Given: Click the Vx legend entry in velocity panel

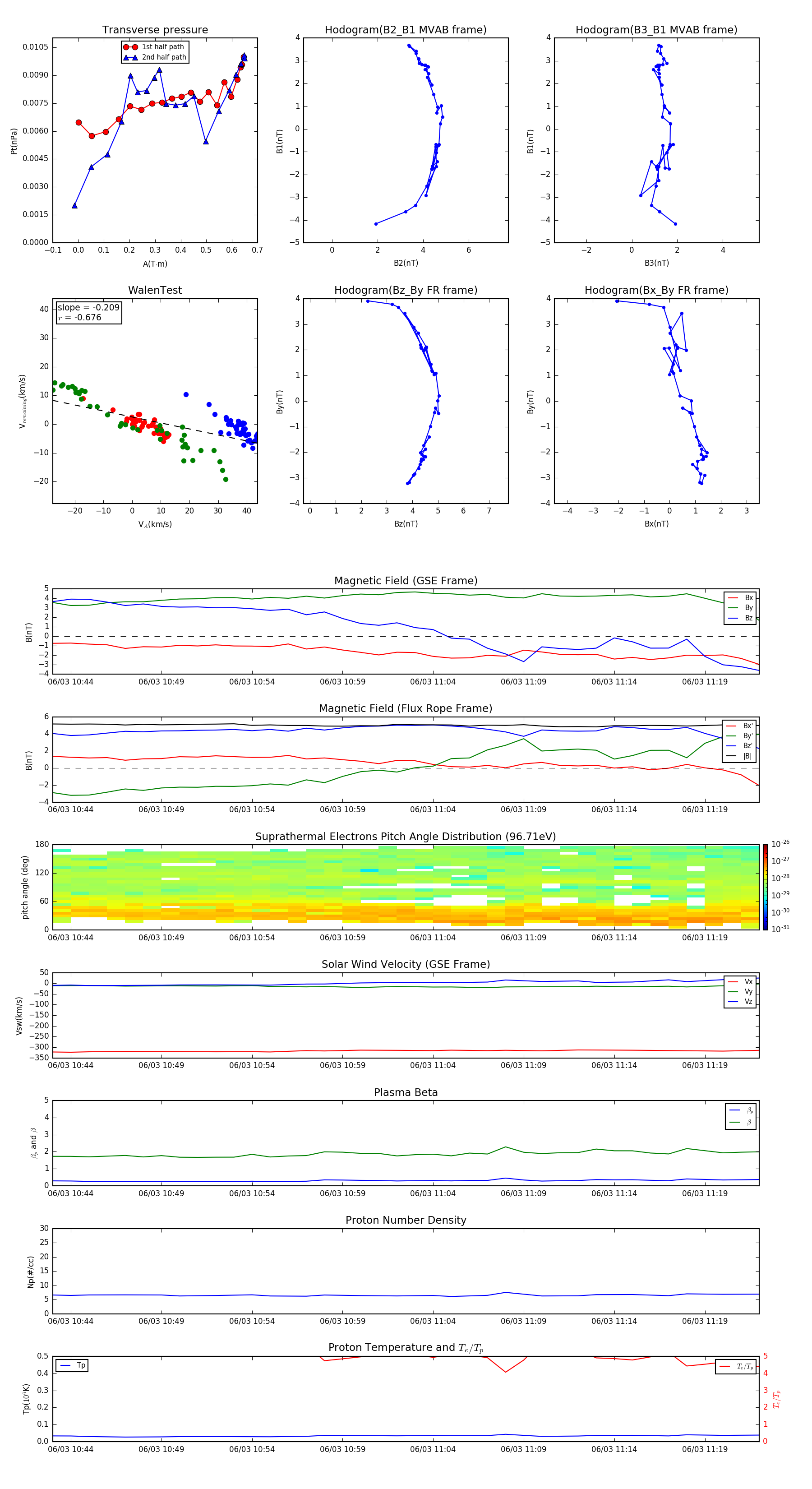Looking at the screenshot, I should 740,982.
